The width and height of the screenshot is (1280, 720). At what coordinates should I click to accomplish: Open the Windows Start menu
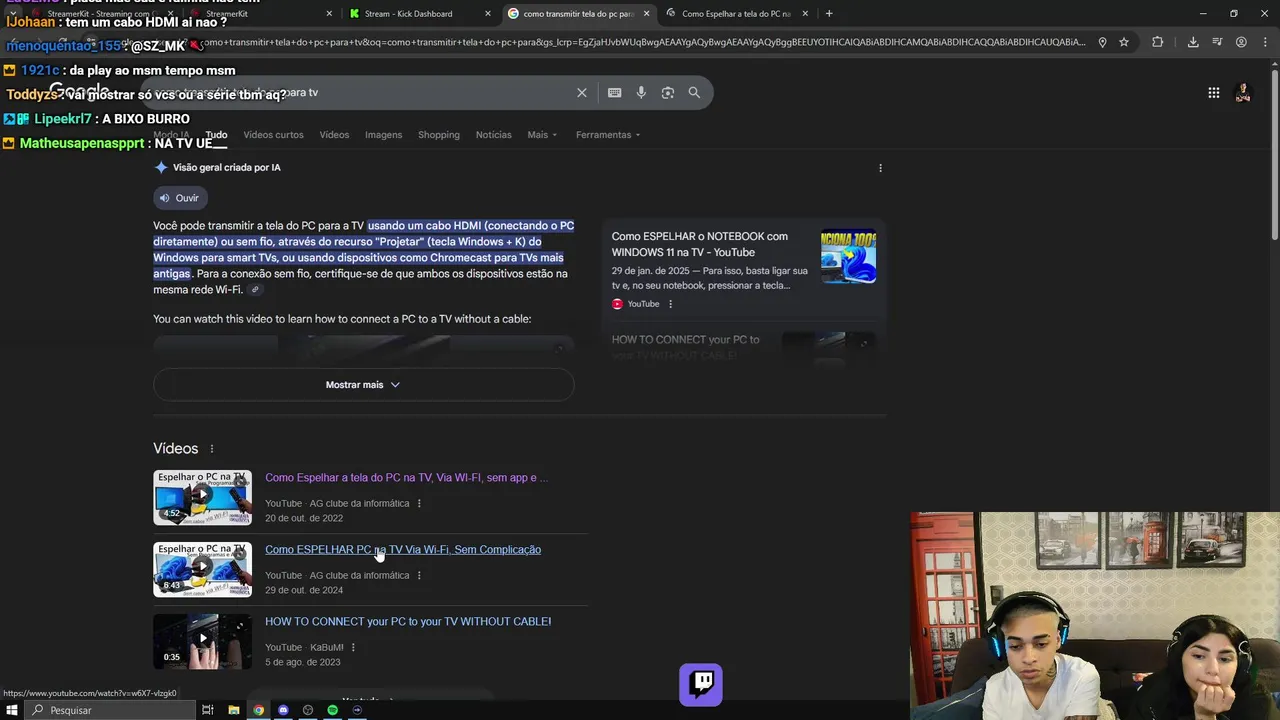click(x=12, y=710)
